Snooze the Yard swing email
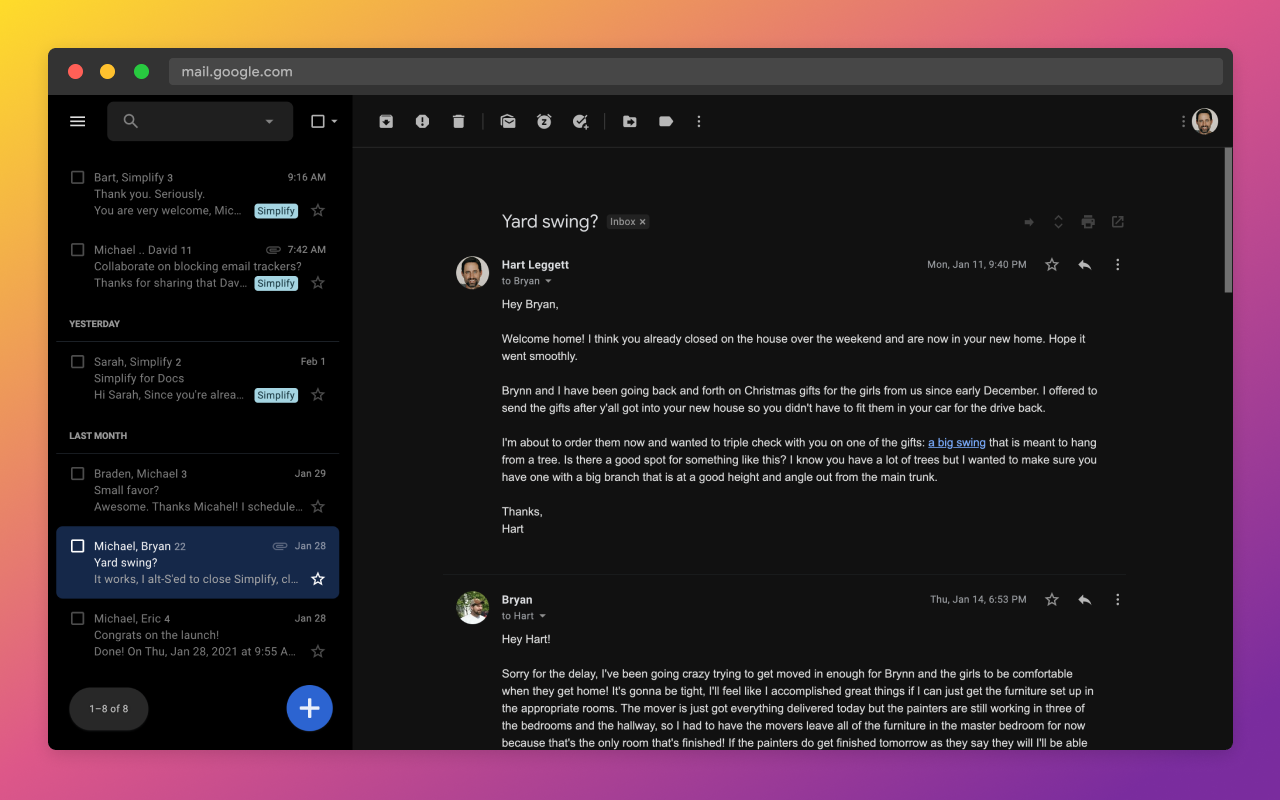 point(544,121)
